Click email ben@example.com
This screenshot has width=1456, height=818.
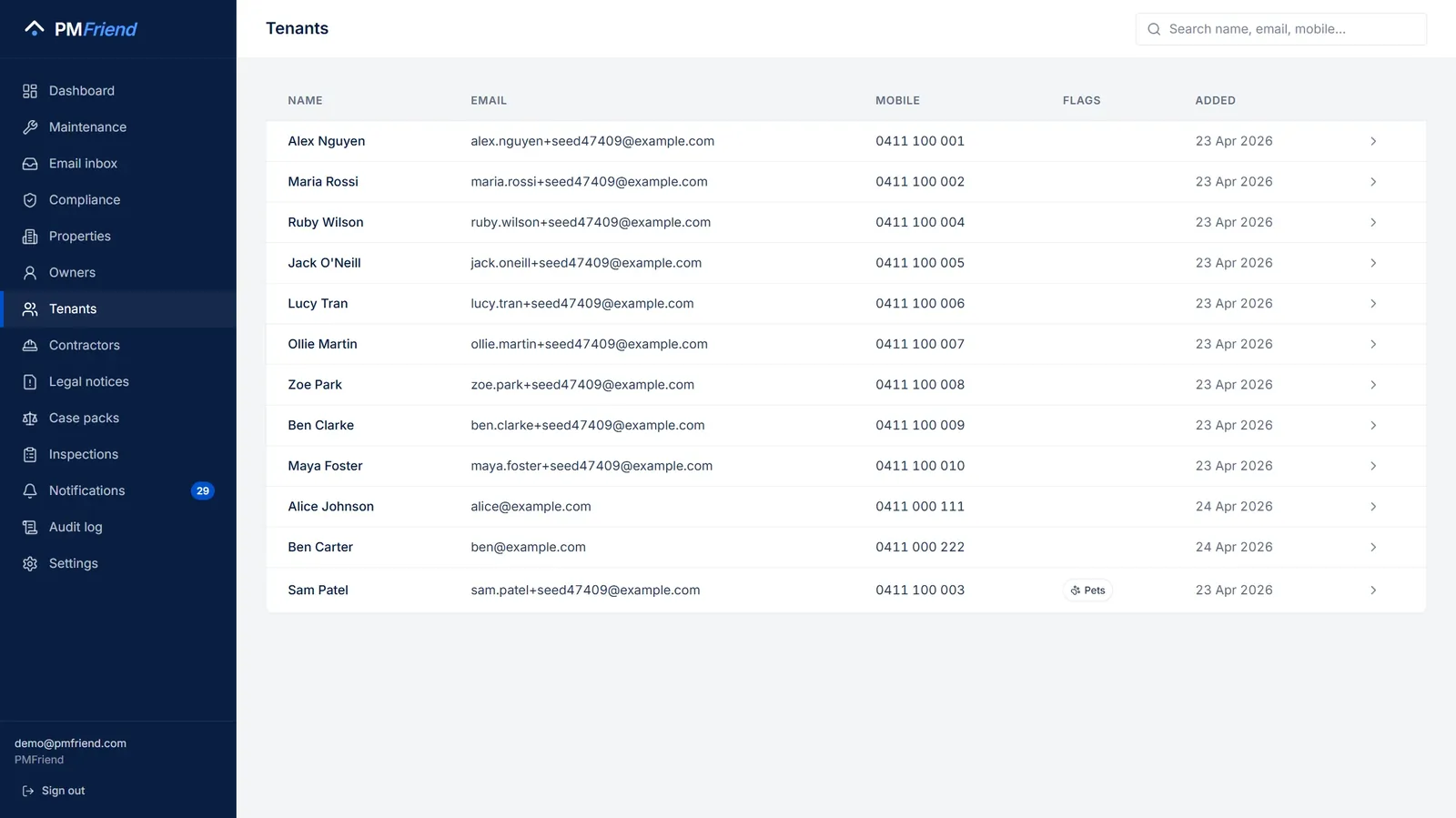[x=528, y=547]
